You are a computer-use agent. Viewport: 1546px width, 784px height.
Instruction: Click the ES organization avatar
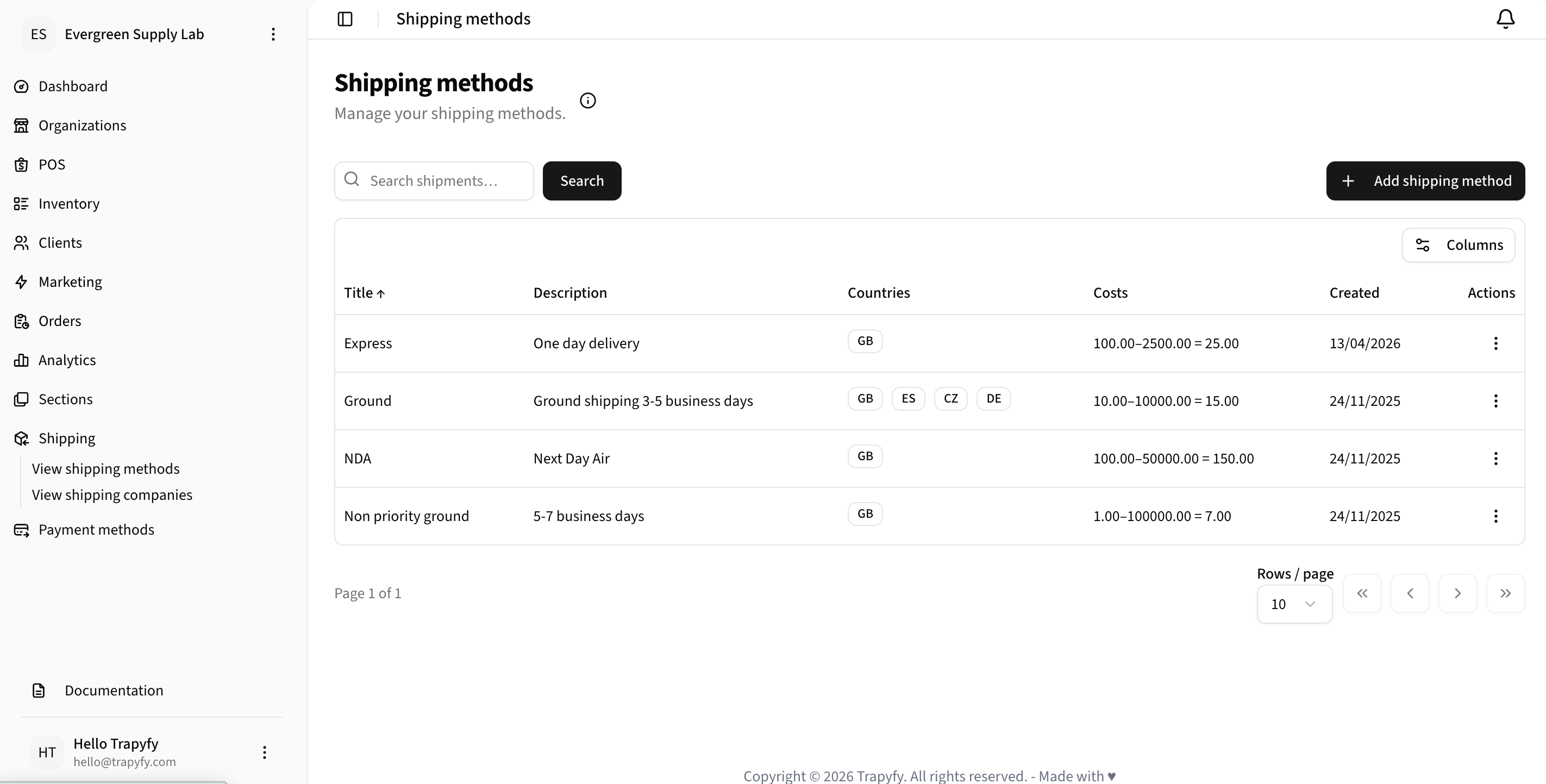[x=39, y=34]
